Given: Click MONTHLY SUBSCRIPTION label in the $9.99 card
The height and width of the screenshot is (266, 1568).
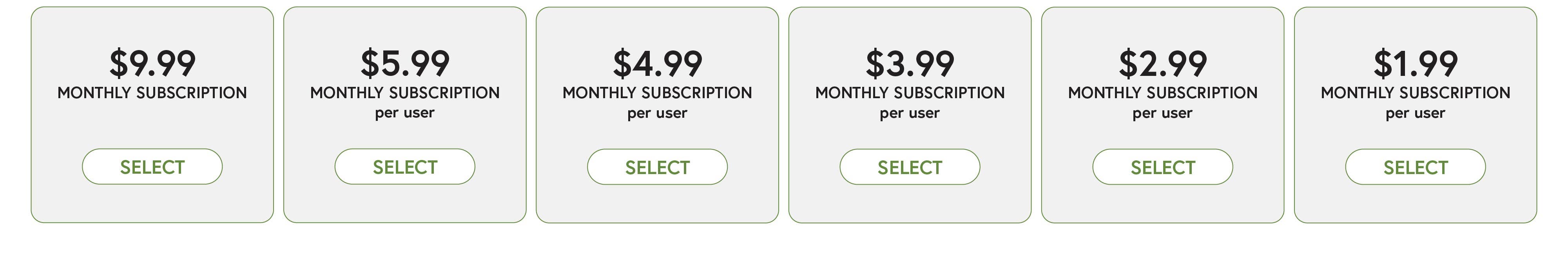Looking at the screenshot, I should (152, 93).
